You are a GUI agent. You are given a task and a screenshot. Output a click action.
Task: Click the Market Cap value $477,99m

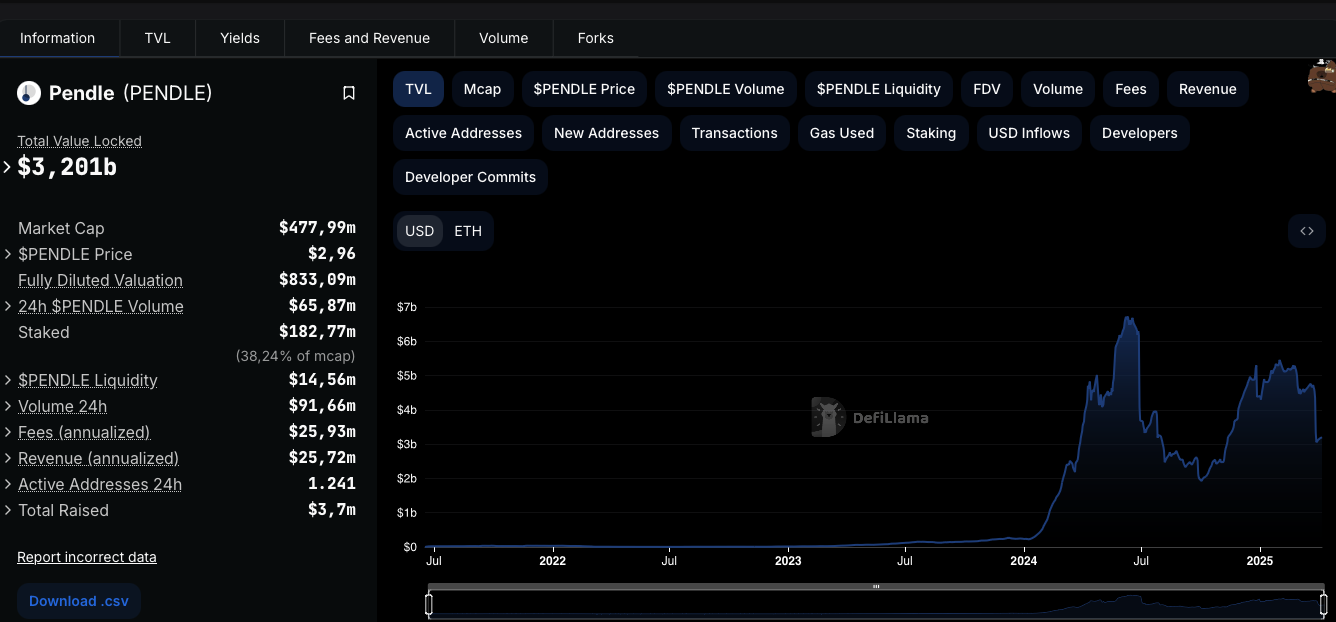coord(317,228)
